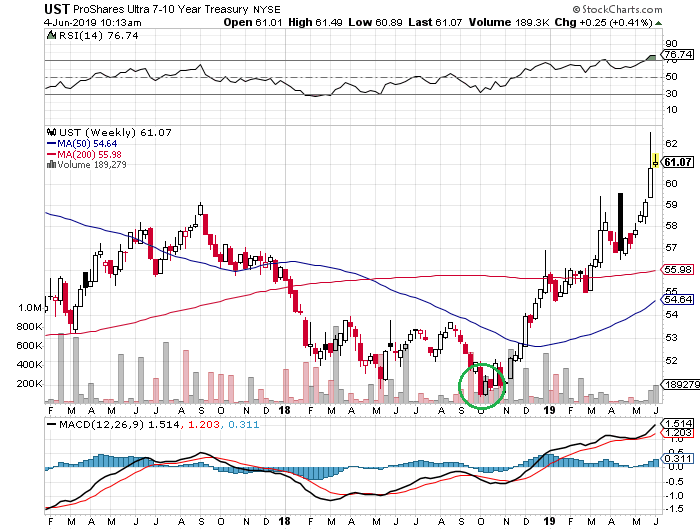Click the 4-Jun-2019 10:13am timestamp
The height and width of the screenshot is (530, 700).
[93, 22]
